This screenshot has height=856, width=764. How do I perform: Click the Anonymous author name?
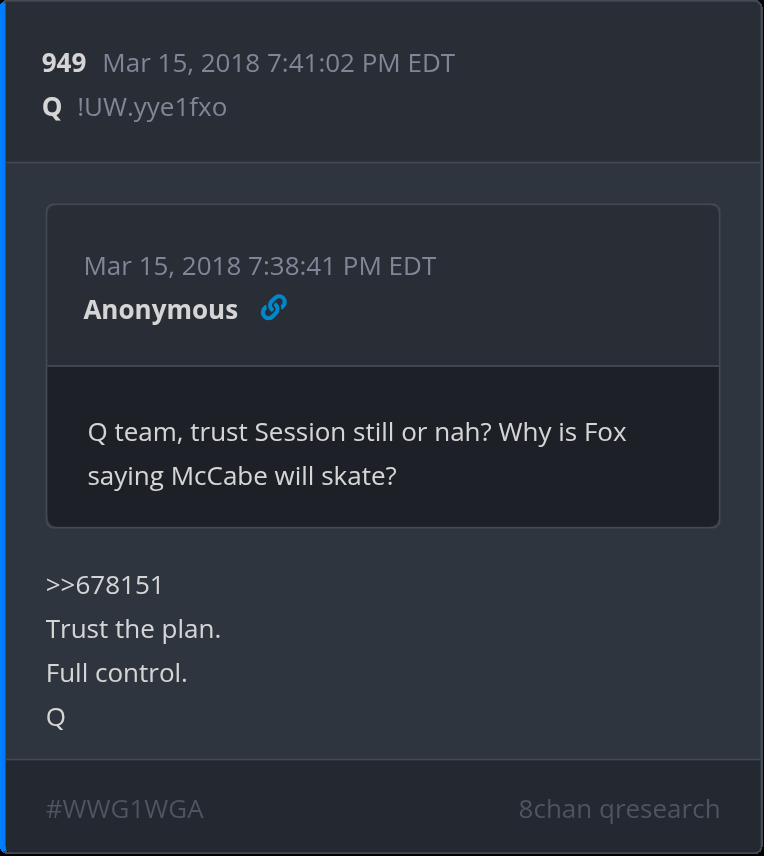pyautogui.click(x=161, y=310)
